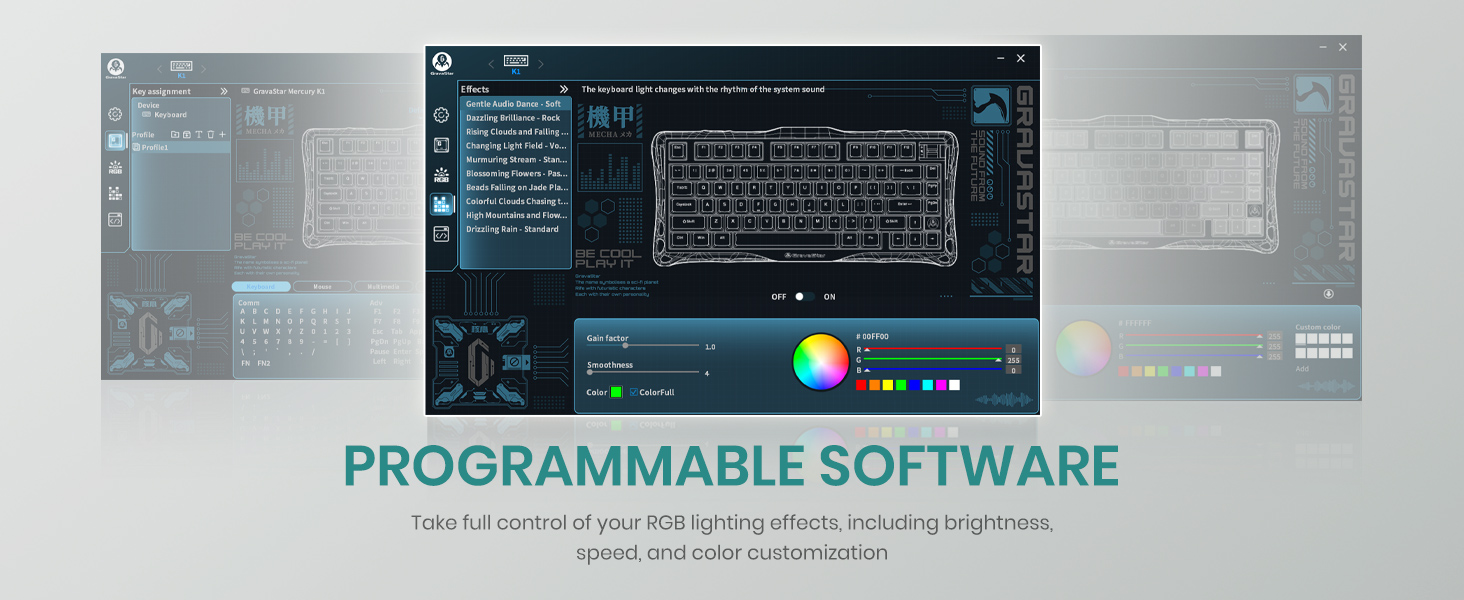The height and width of the screenshot is (600, 1464).
Task: Open RGB lighting icon in front window sidebar
Action: (x=441, y=175)
